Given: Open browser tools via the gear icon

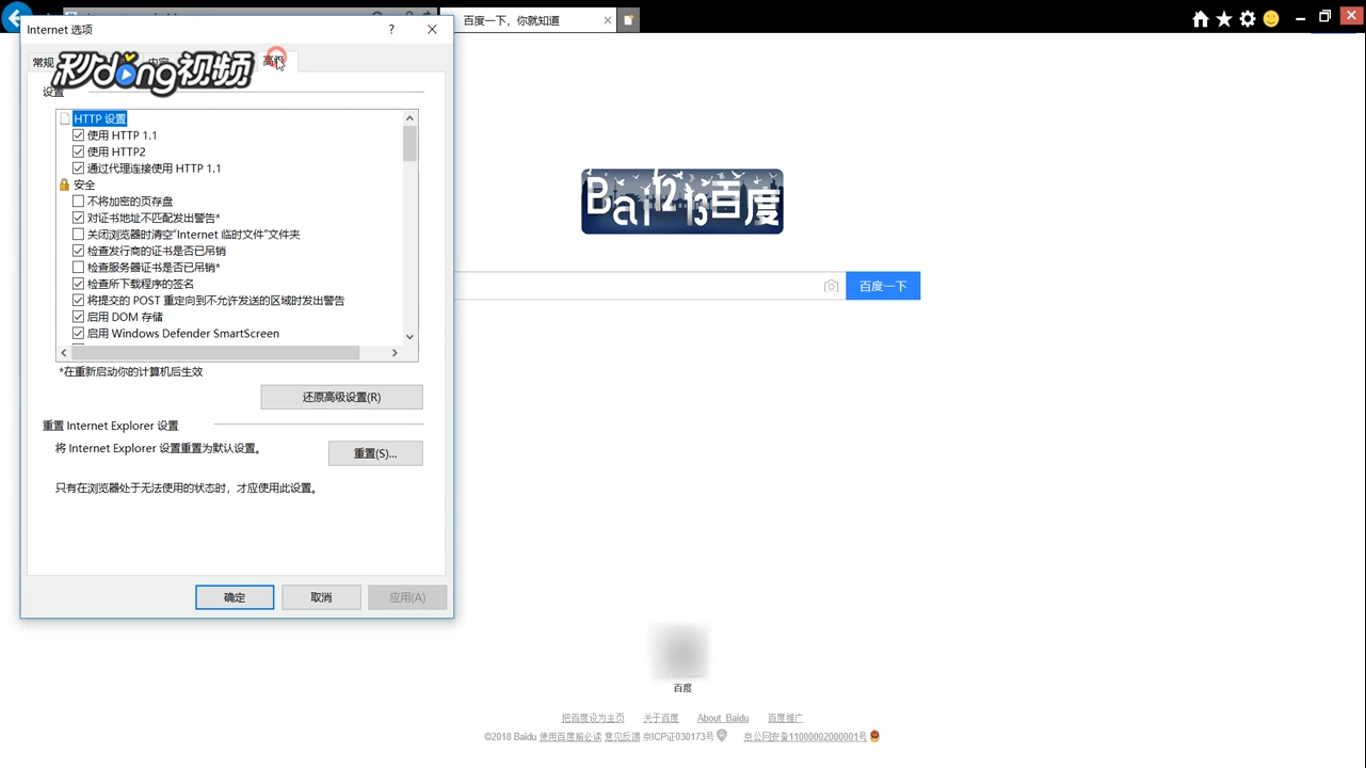Looking at the screenshot, I should pos(1248,19).
